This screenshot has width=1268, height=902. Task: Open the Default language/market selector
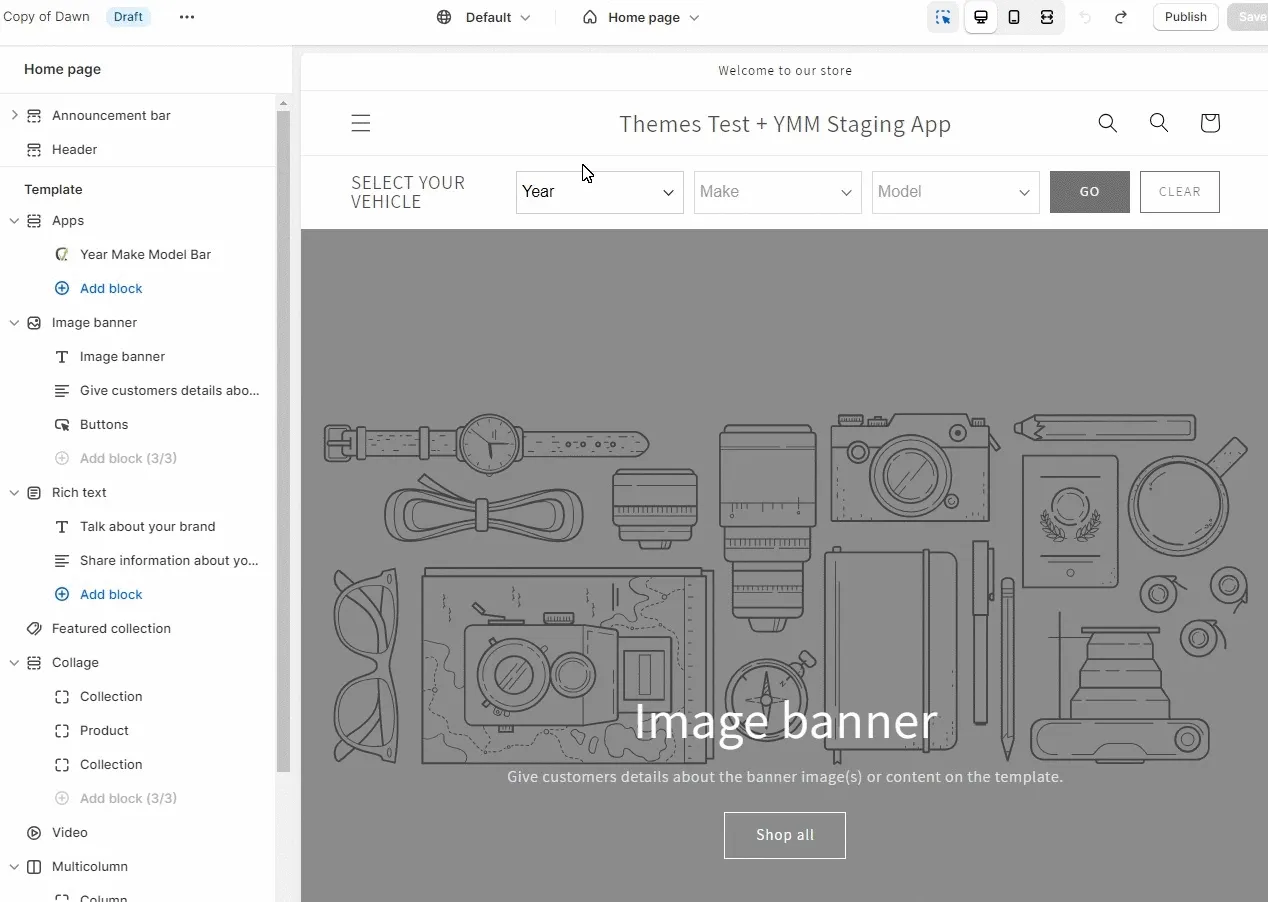pos(484,17)
